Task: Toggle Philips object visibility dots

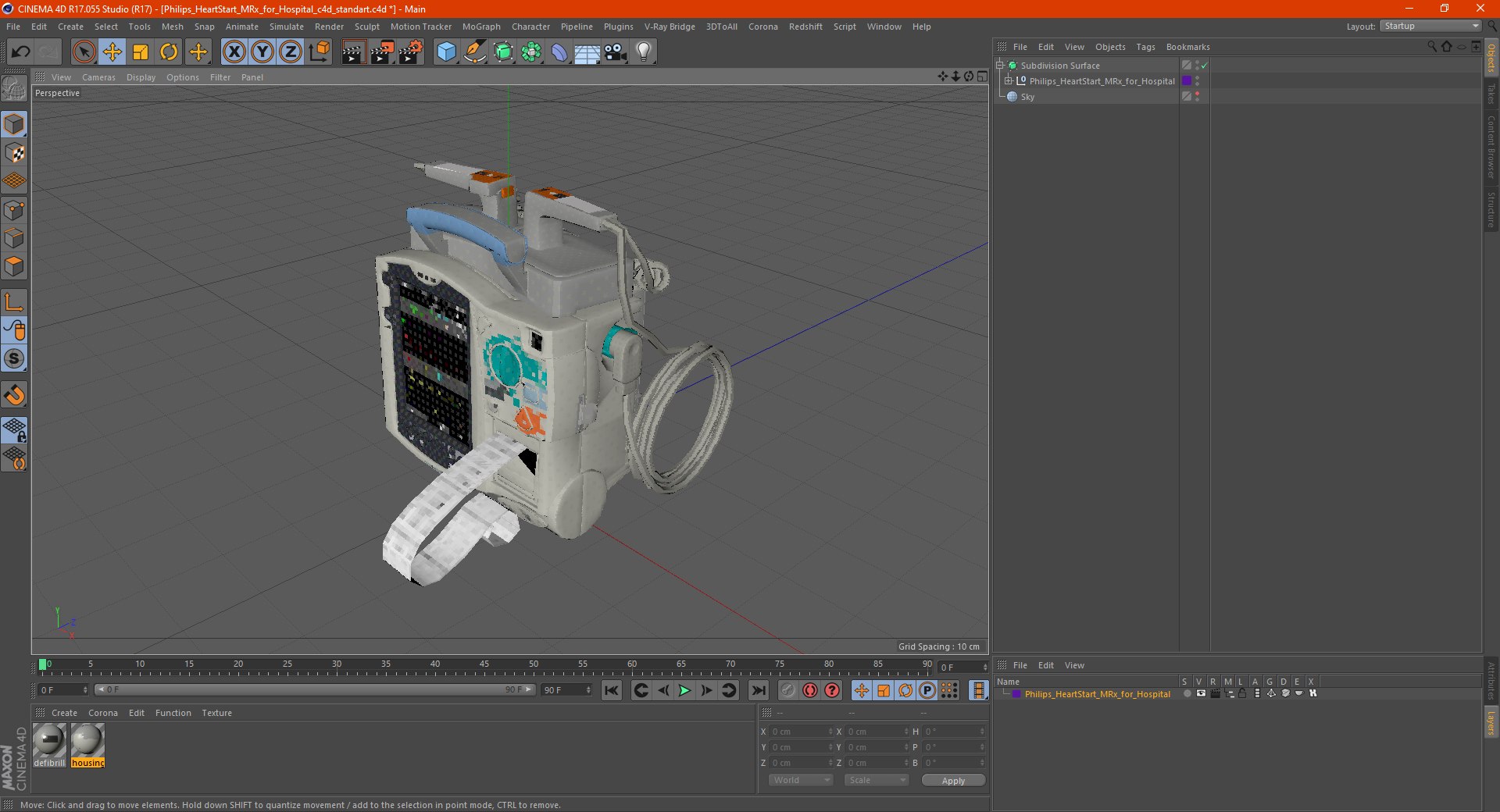Action: [1197, 80]
